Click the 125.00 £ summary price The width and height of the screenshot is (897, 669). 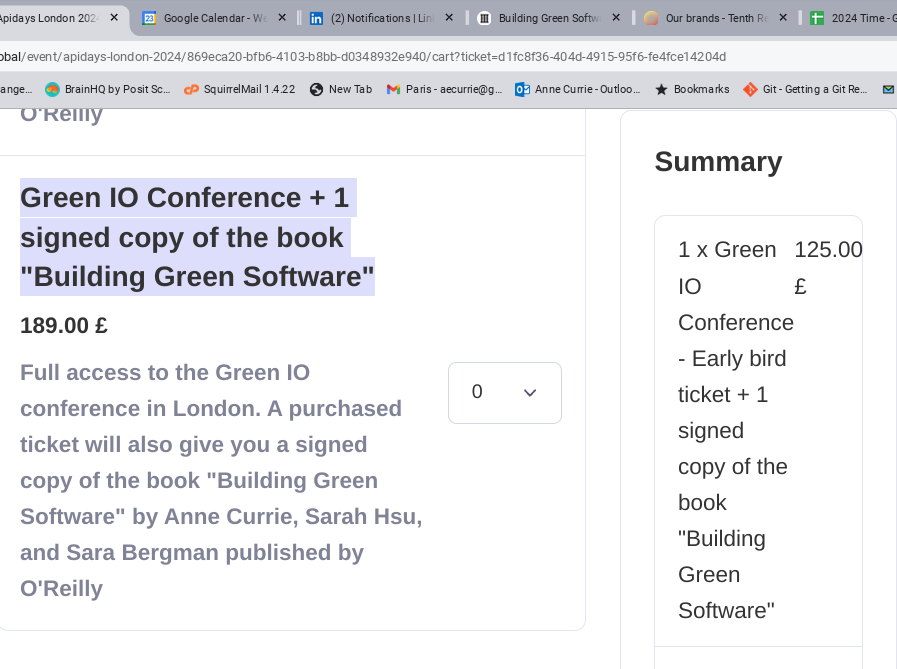[828, 267]
